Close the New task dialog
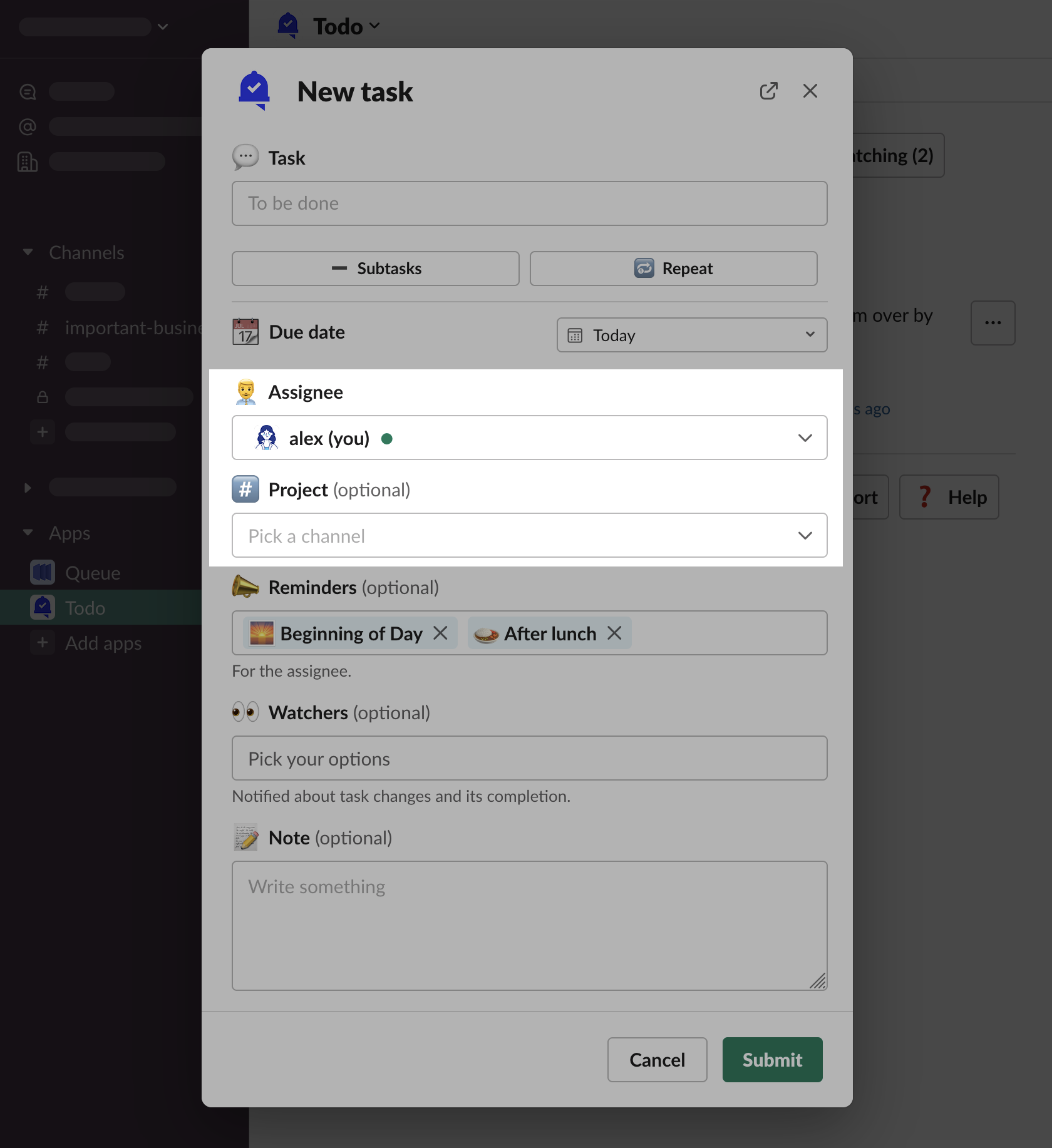Screen dimensions: 1052x1148 click(810, 91)
